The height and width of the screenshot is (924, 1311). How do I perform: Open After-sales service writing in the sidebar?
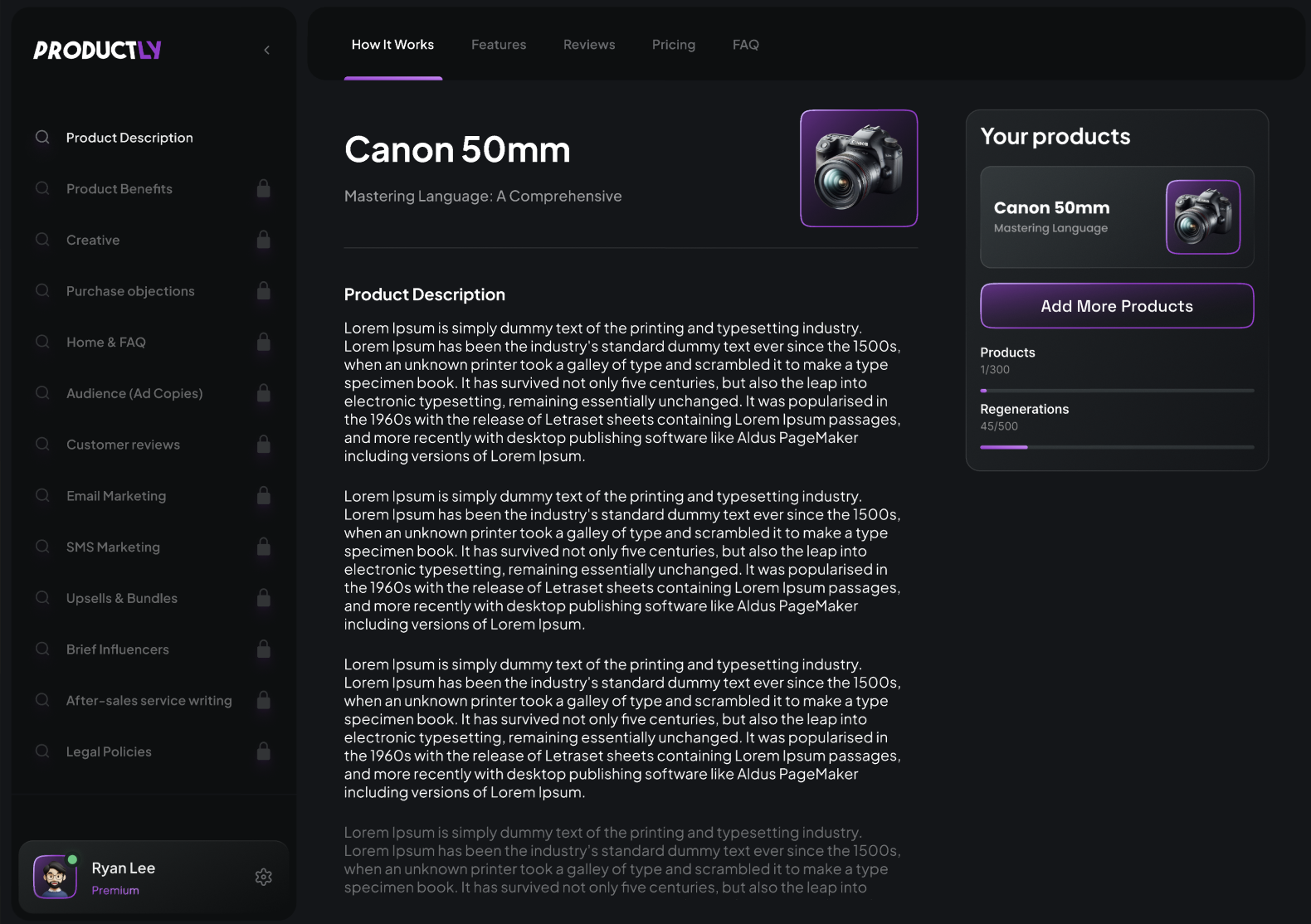(149, 700)
